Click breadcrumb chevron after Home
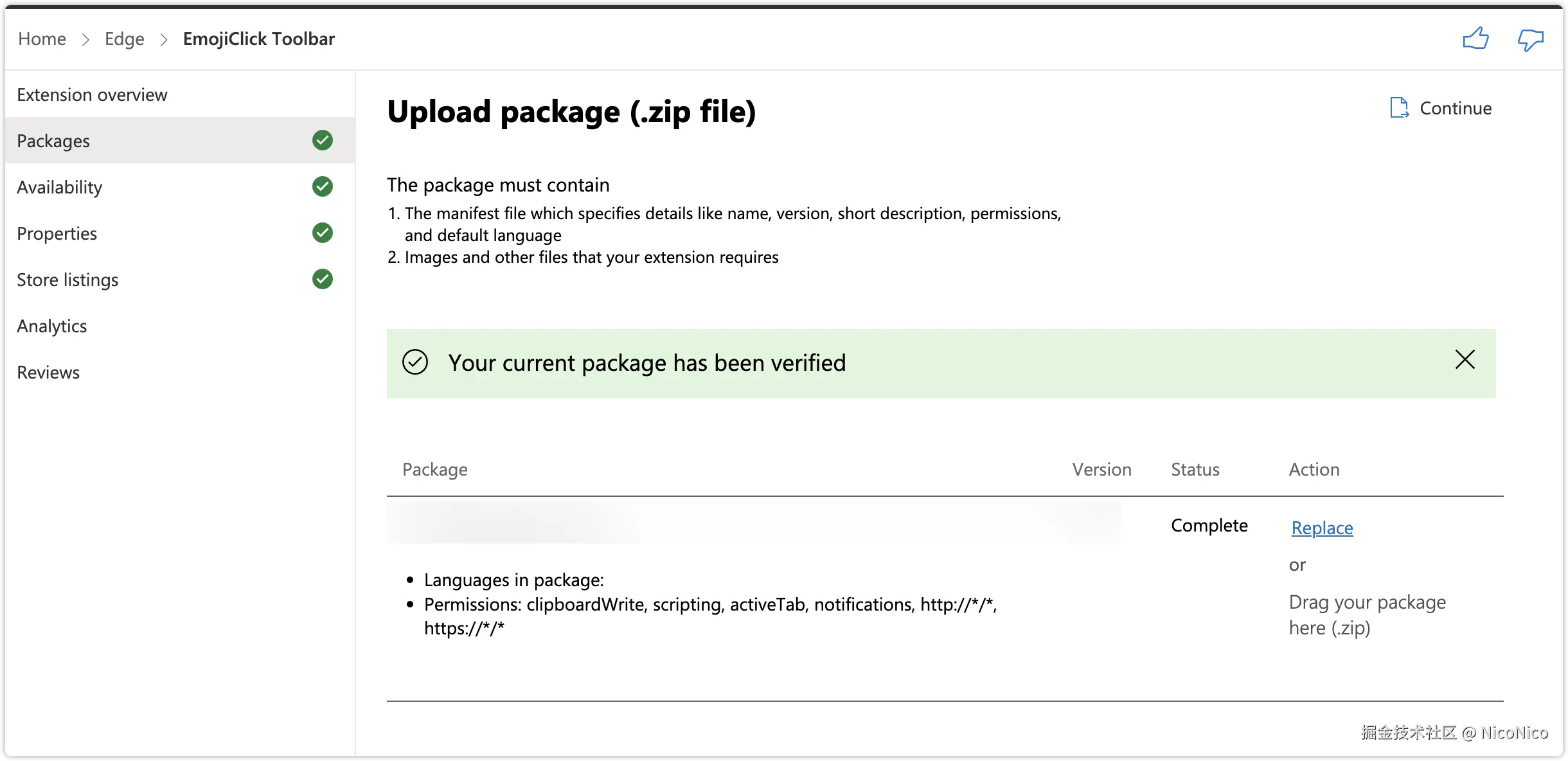The width and height of the screenshot is (1568, 761). [85, 40]
